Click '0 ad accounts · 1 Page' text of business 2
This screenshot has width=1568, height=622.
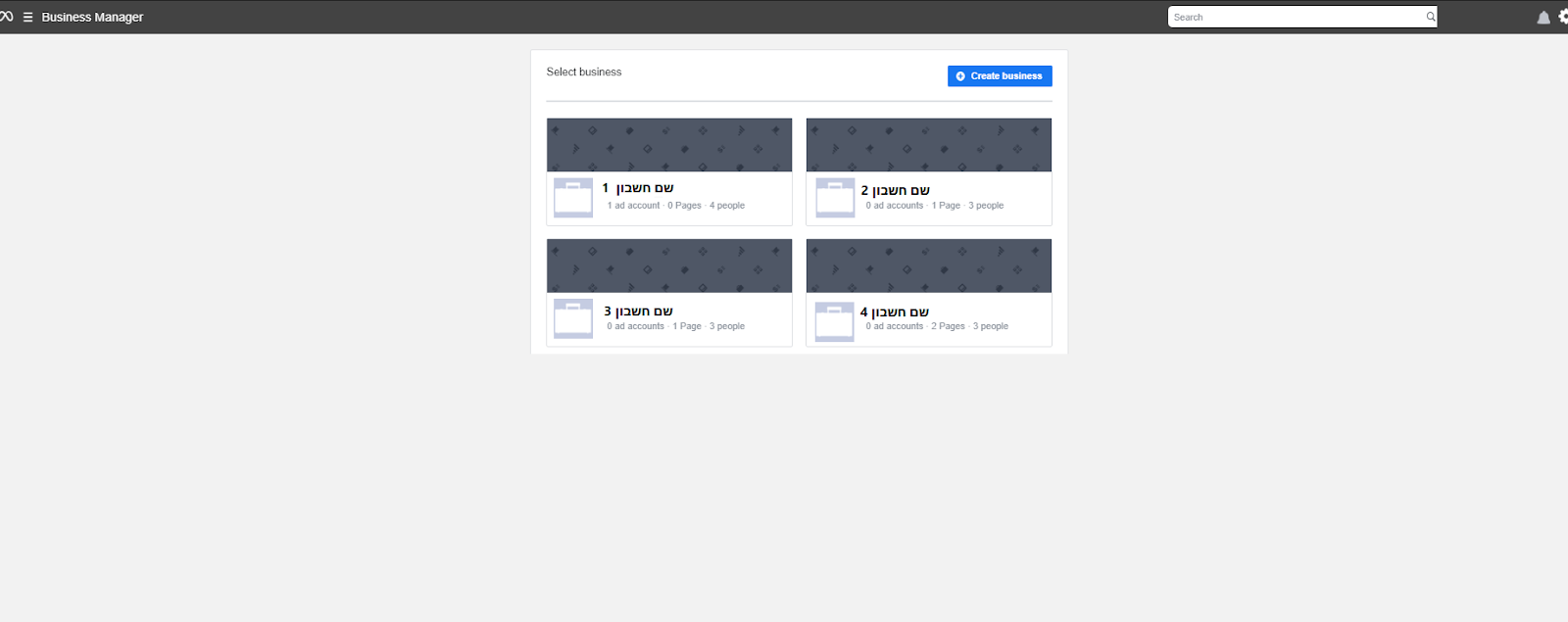pyautogui.click(x=913, y=206)
